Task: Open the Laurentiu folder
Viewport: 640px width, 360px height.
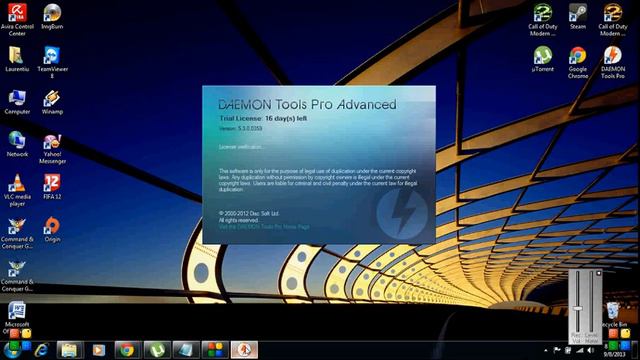Action: point(17,59)
